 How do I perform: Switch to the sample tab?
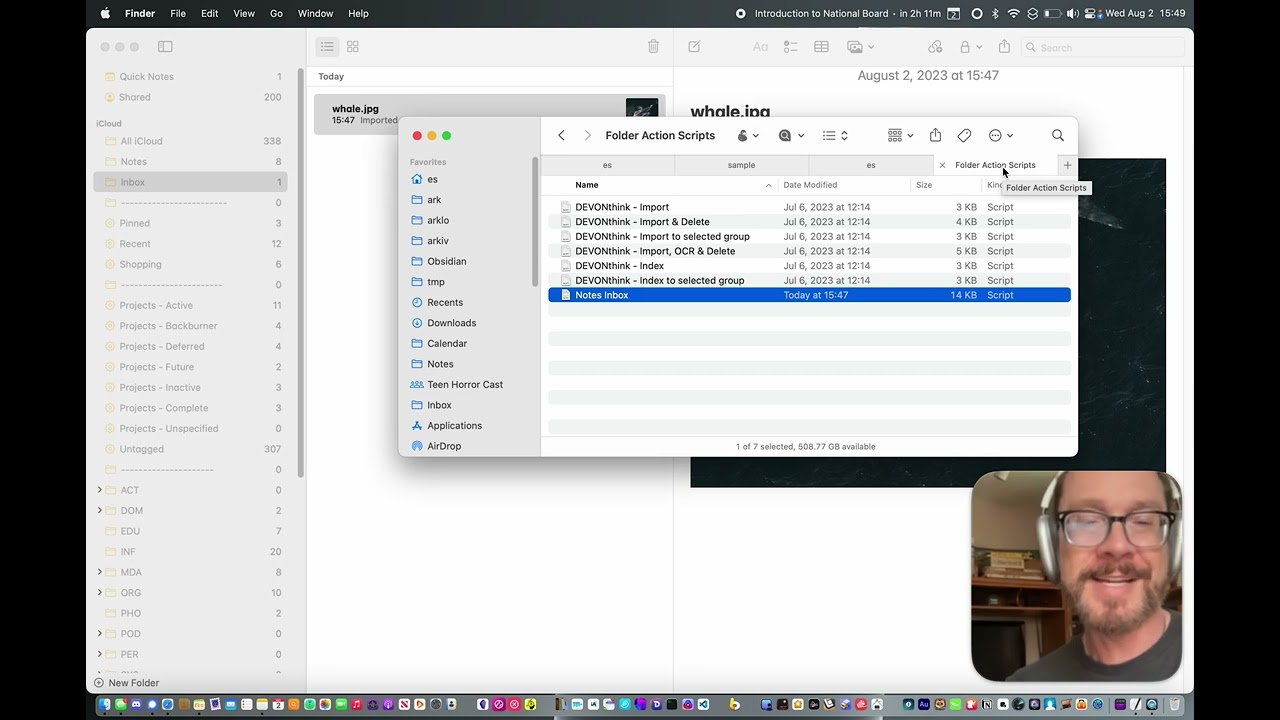(741, 165)
